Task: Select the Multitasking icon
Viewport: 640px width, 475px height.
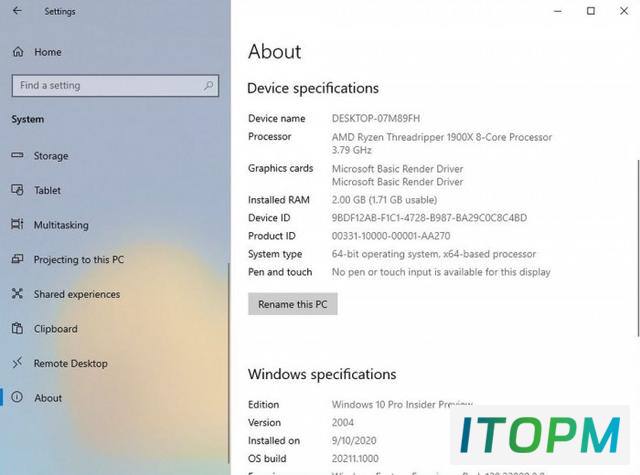Action: coord(17,224)
